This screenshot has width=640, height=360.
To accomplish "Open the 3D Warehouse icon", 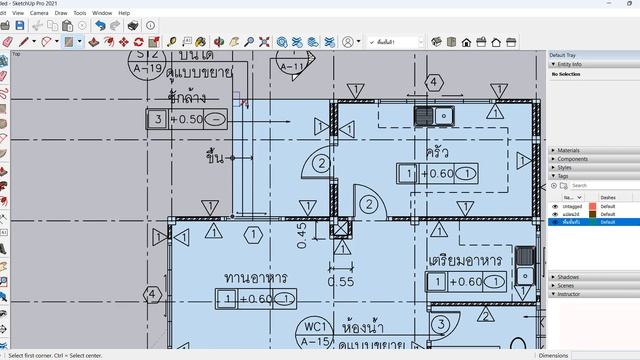I will pos(282,42).
